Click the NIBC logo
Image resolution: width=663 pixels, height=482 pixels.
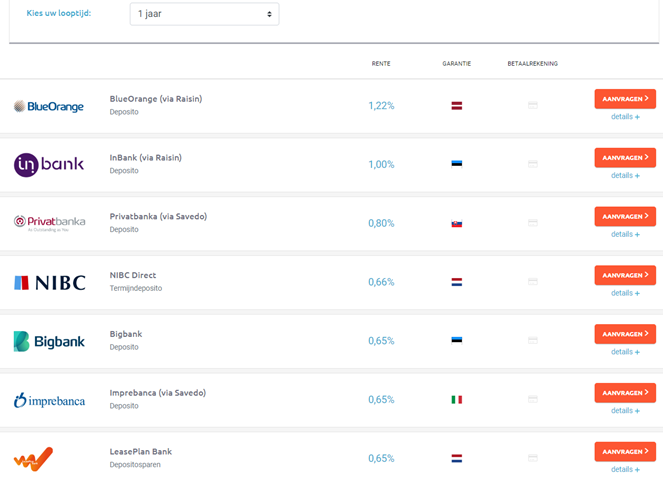point(50,282)
